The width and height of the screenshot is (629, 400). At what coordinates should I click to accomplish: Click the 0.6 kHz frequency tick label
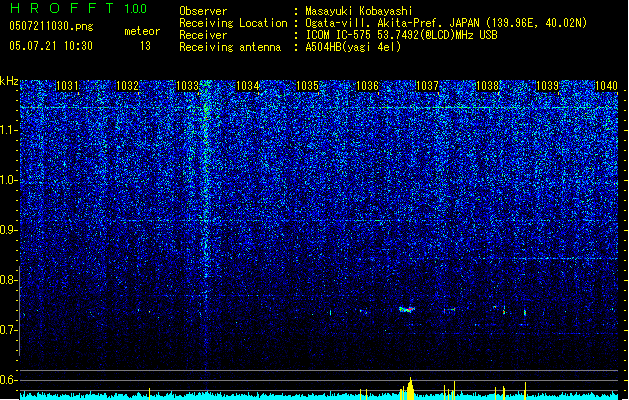coord(8,380)
